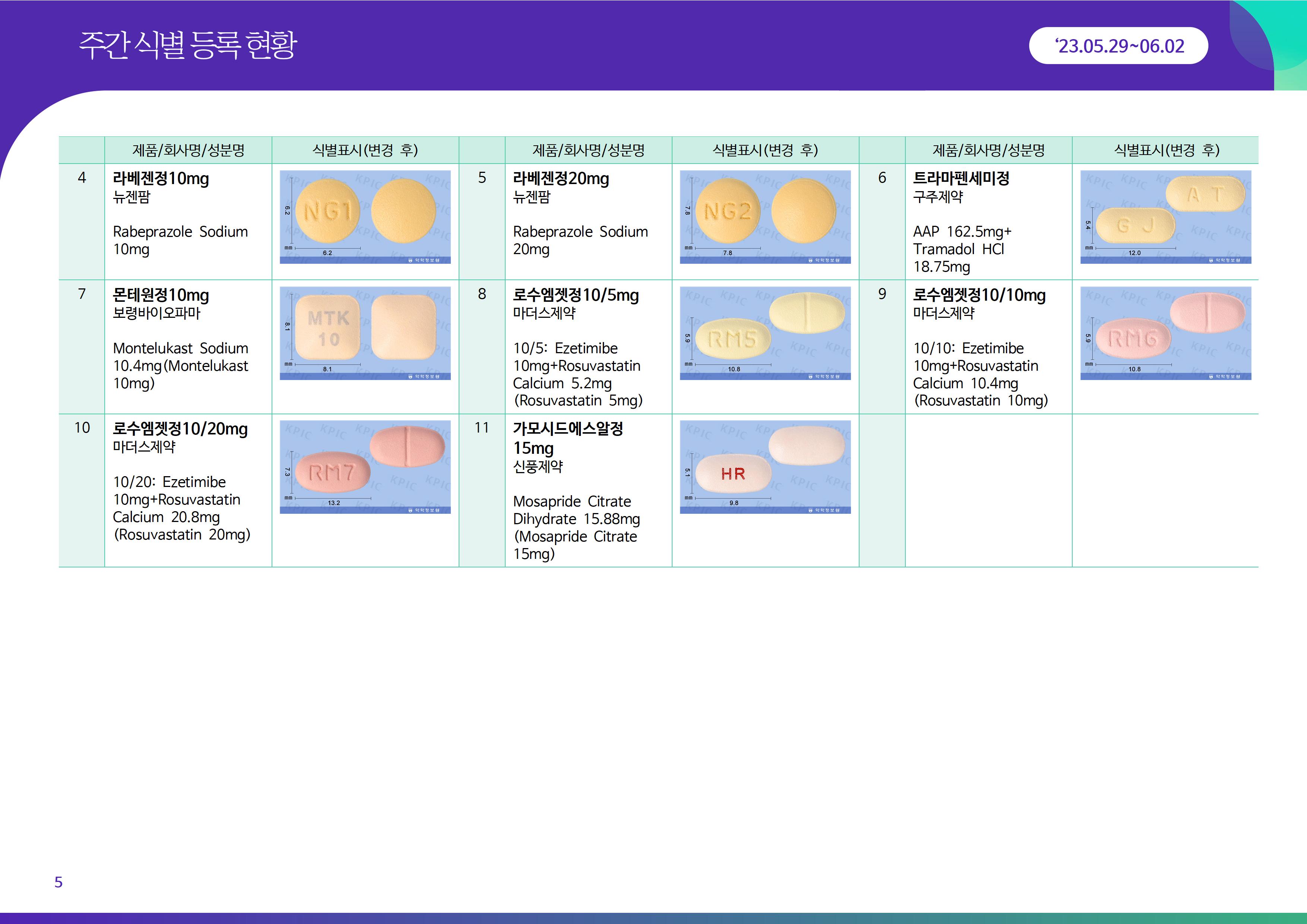
Task: Select product name 라베젠정20mg
Action: point(561,179)
